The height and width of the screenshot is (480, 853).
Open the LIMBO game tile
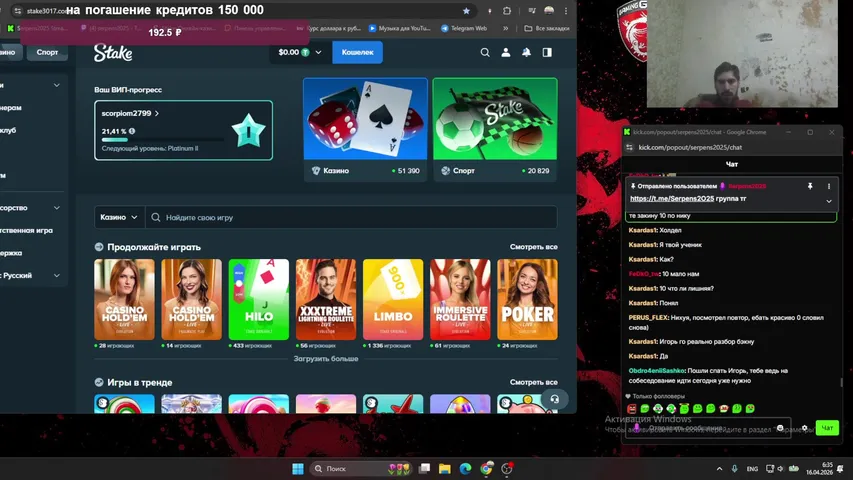pos(393,299)
